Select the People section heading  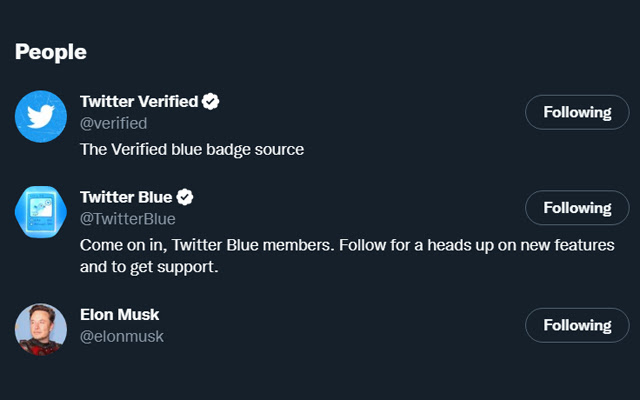[51, 52]
